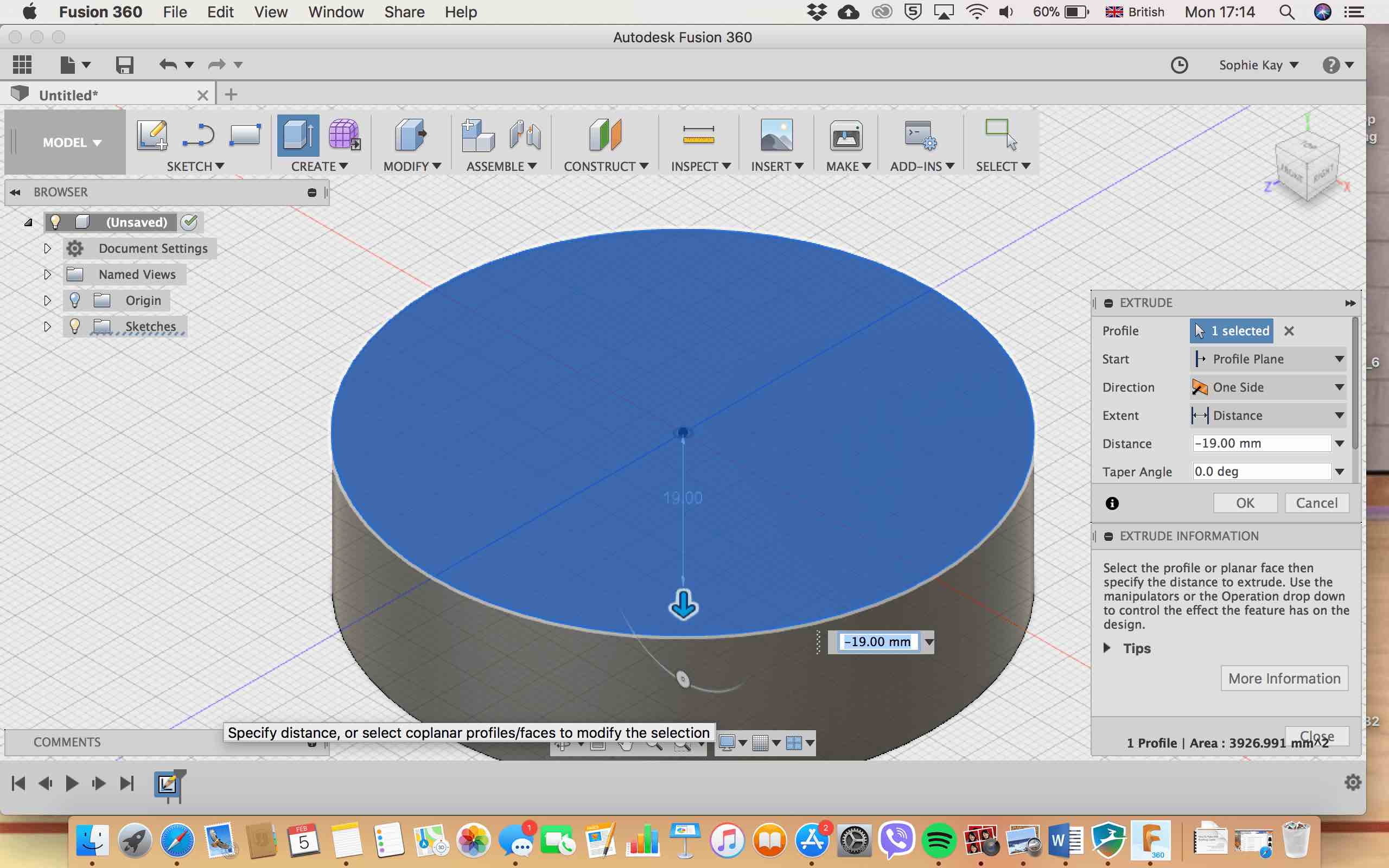Expand the Document Settings tree node

click(48, 248)
